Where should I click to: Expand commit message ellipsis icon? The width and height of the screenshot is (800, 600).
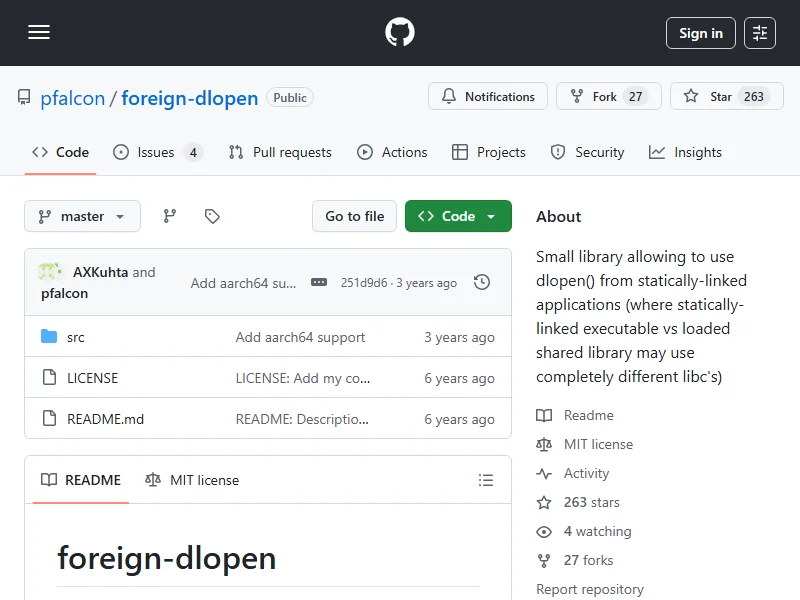coord(319,283)
